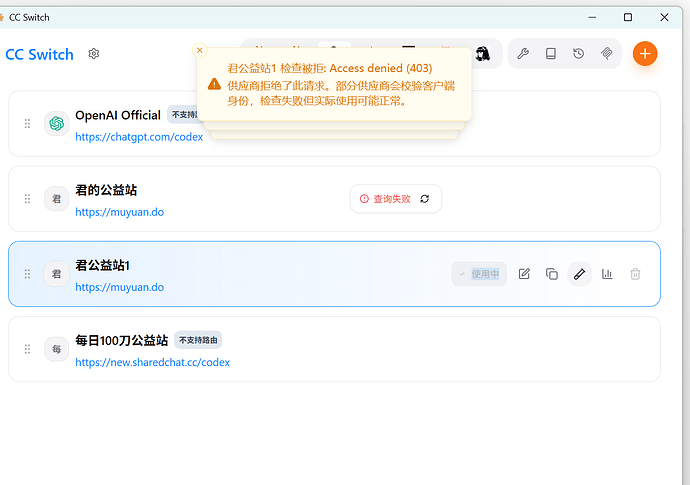Click the orange warning triangle in toast
Image resolution: width=690 pixels, height=485 pixels.
coord(214,84)
